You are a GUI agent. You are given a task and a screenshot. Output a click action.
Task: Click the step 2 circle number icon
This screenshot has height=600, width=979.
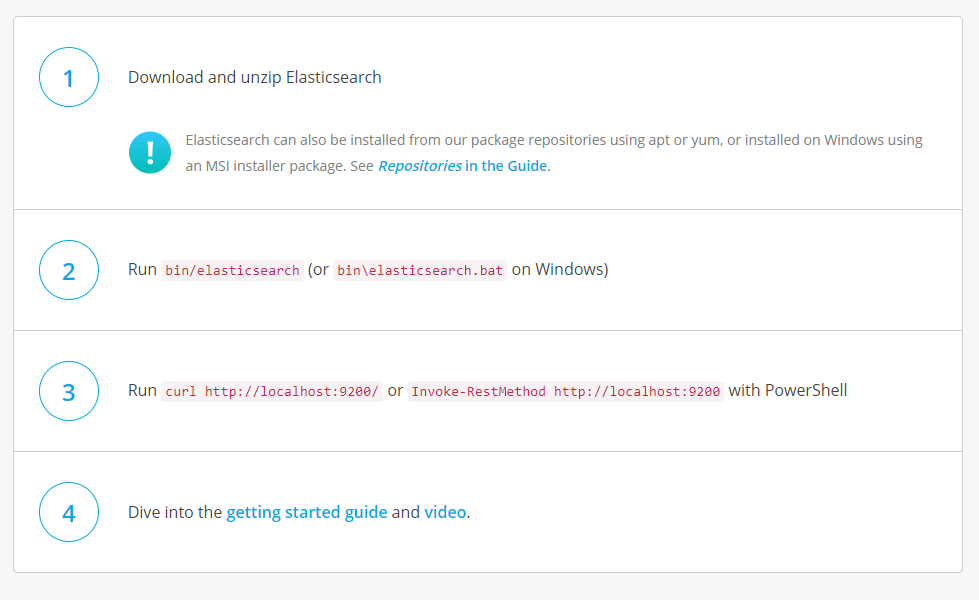pos(69,270)
